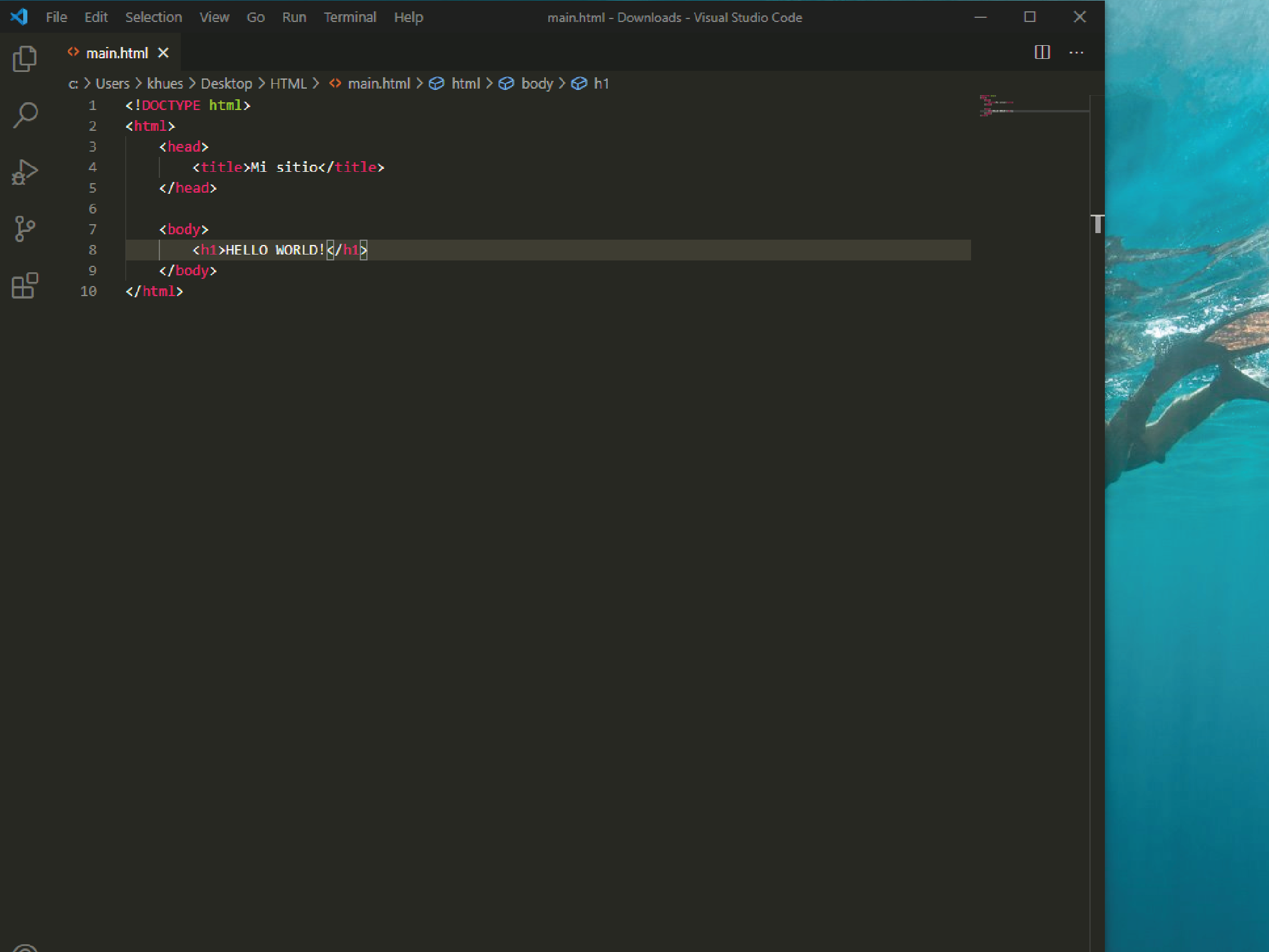Viewport: 1269px width, 952px height.
Task: Click the Desktop folder breadcrumb
Action: point(226,83)
